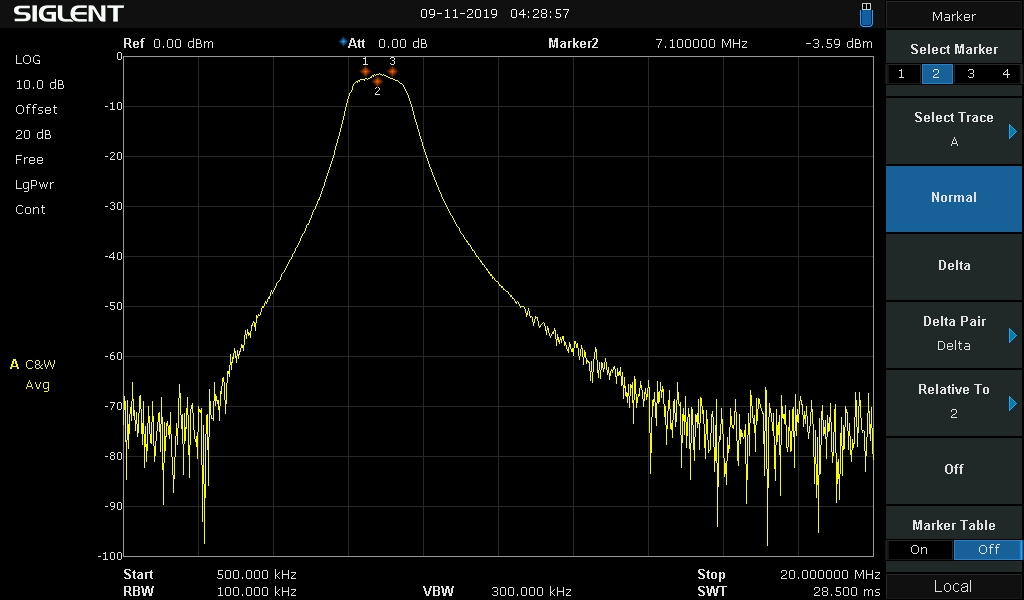Select marker number 3
This screenshot has height=600, width=1024.
point(971,74)
